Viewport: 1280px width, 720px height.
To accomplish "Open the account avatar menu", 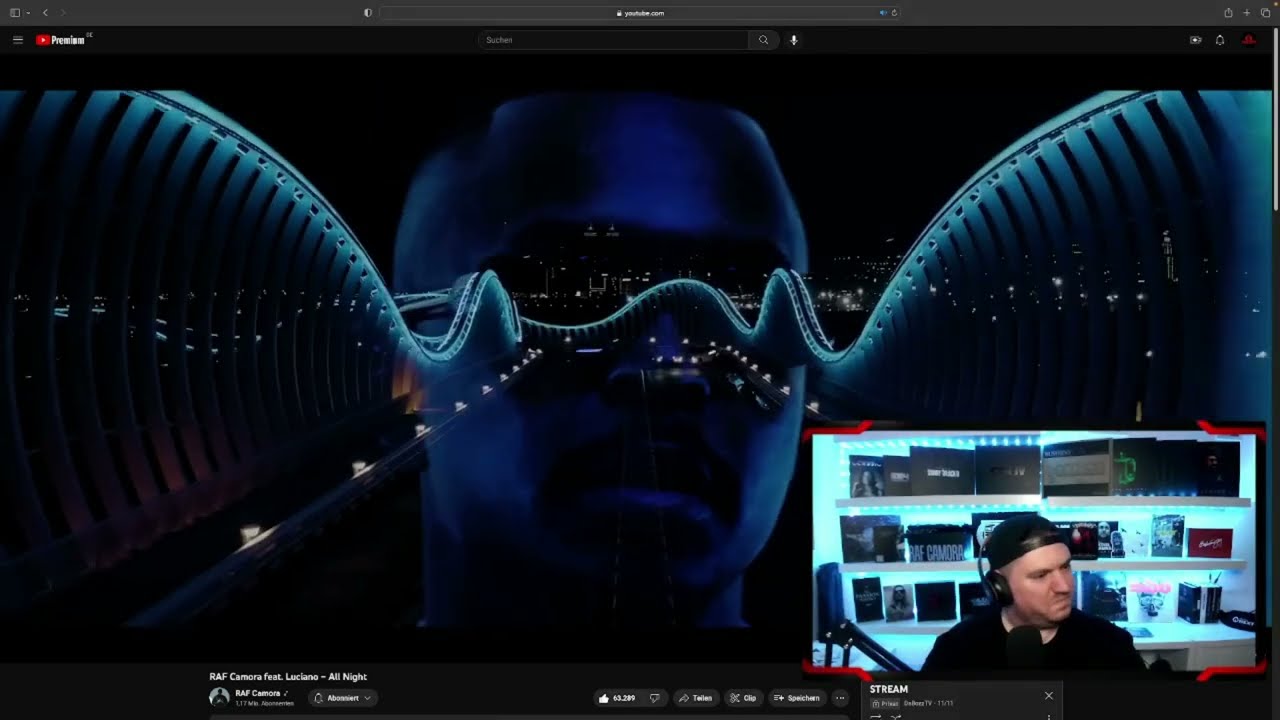I will click(x=1248, y=40).
